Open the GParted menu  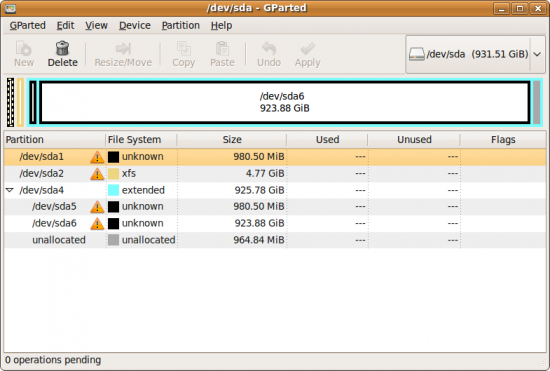click(27, 26)
